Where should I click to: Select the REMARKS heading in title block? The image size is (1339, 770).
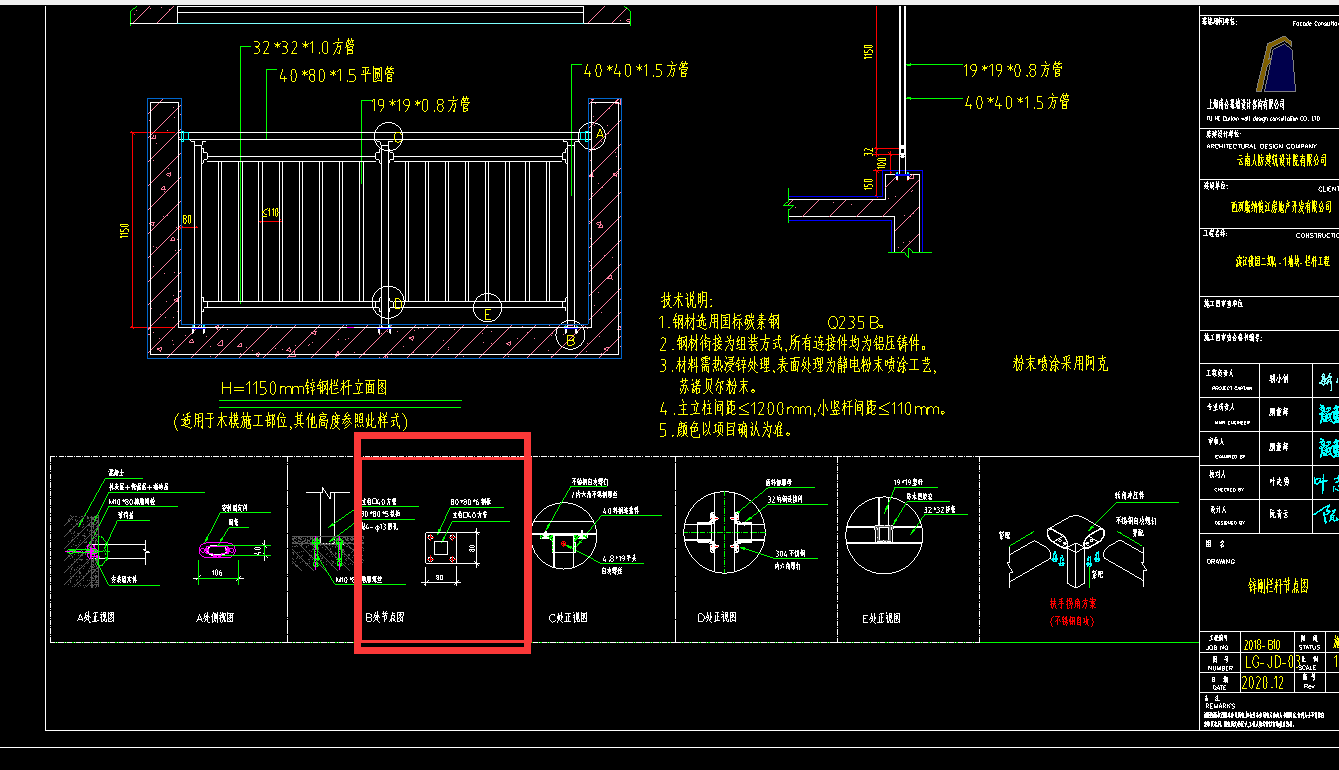coord(1220,705)
